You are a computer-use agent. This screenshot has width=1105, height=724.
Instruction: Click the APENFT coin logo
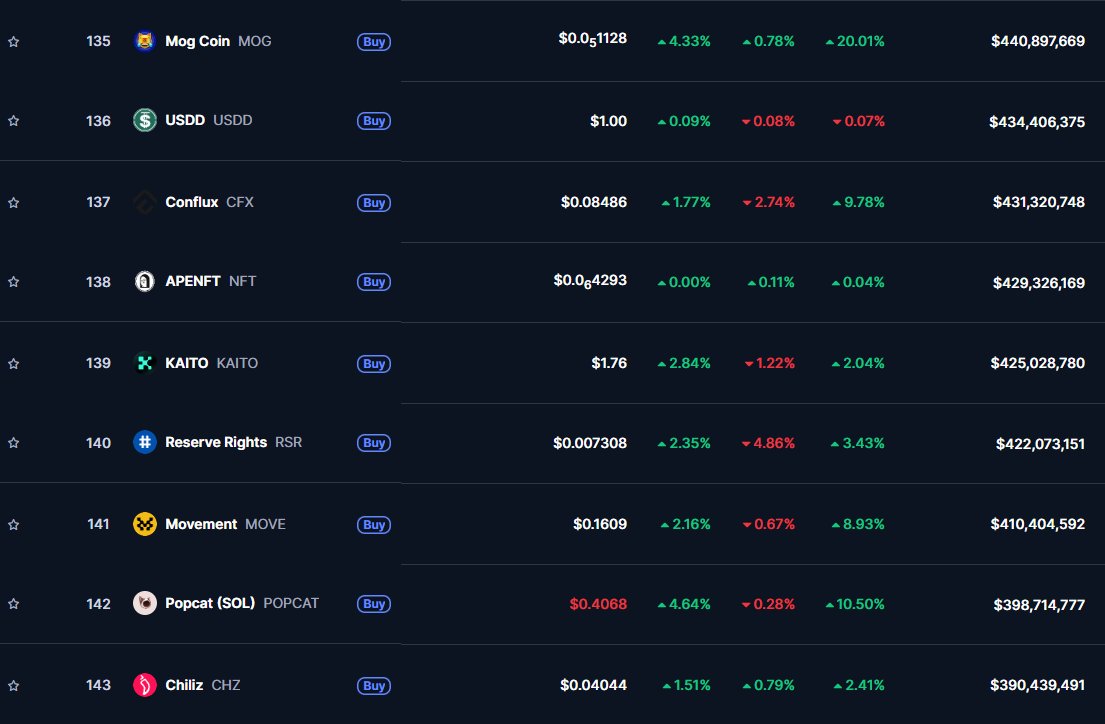144,281
